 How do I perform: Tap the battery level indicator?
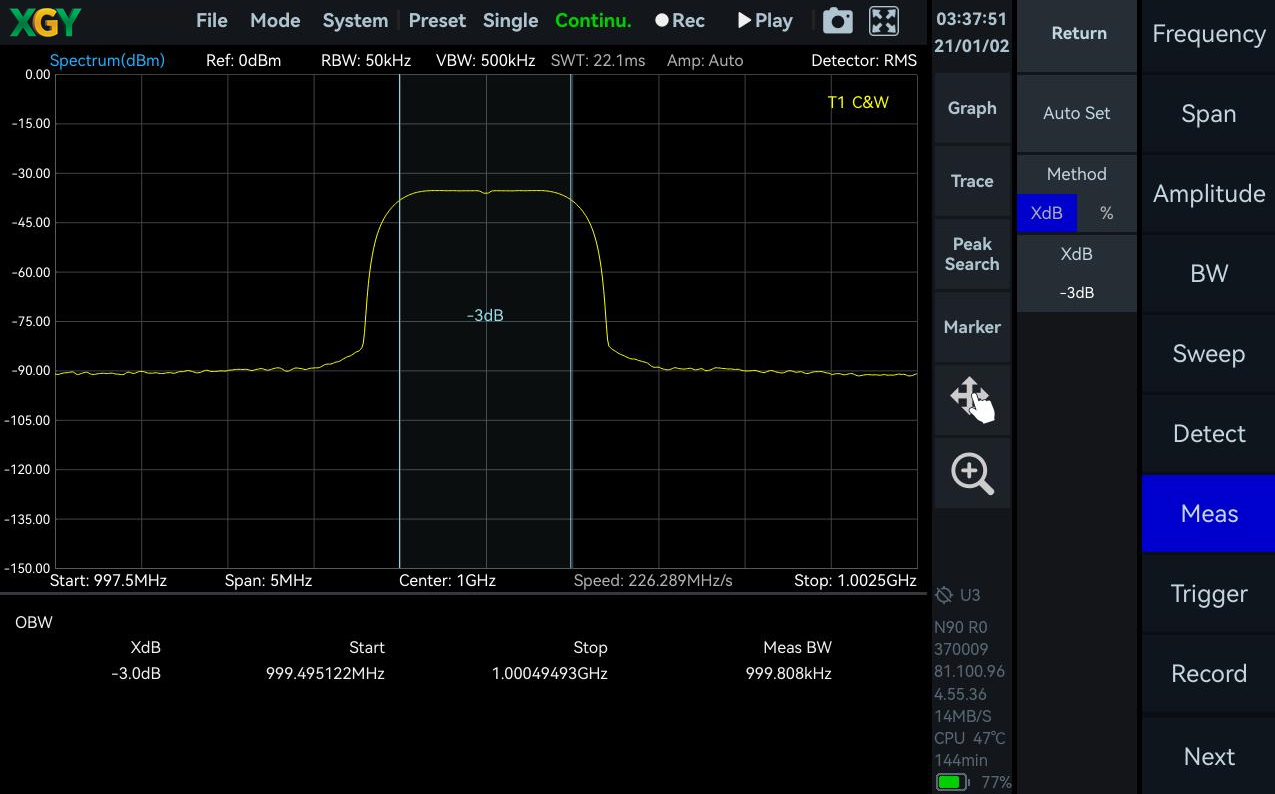click(x=952, y=782)
